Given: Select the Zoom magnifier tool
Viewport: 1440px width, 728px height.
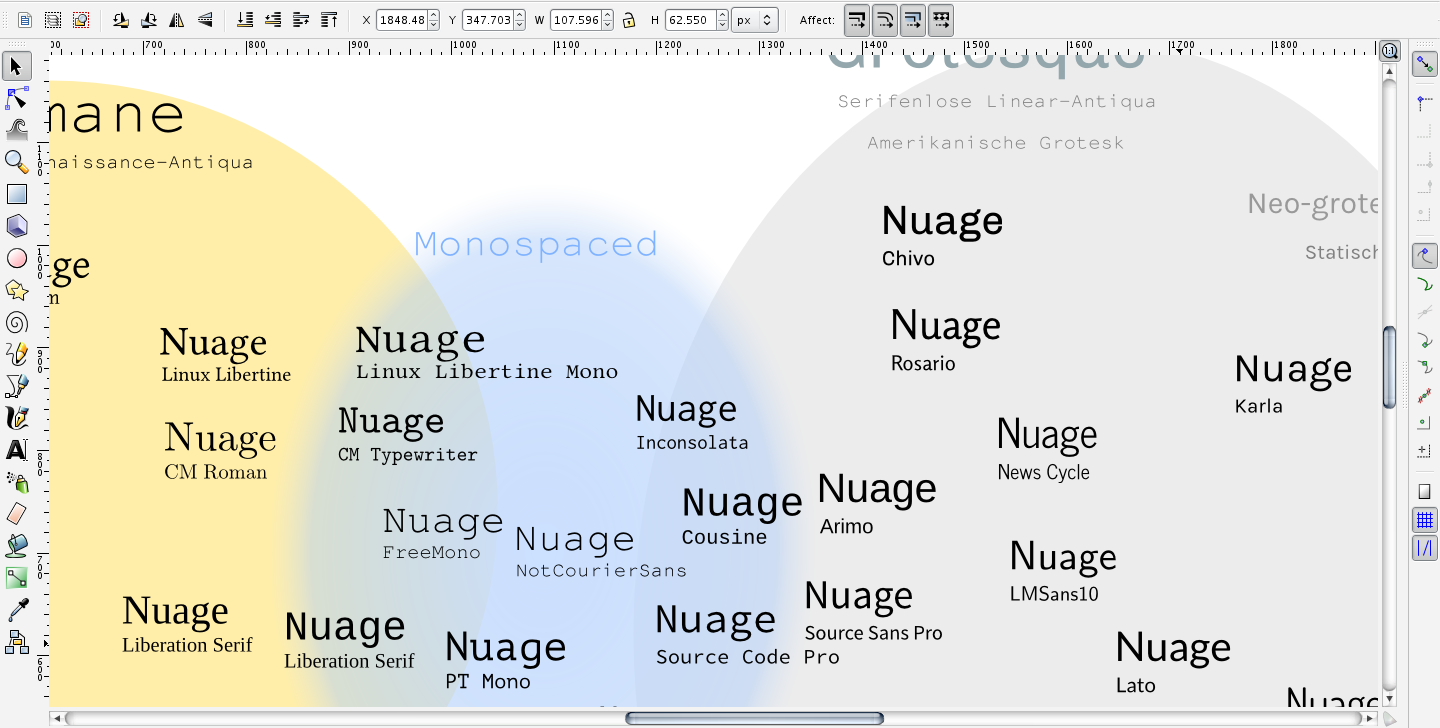Looking at the screenshot, I should tap(16, 161).
